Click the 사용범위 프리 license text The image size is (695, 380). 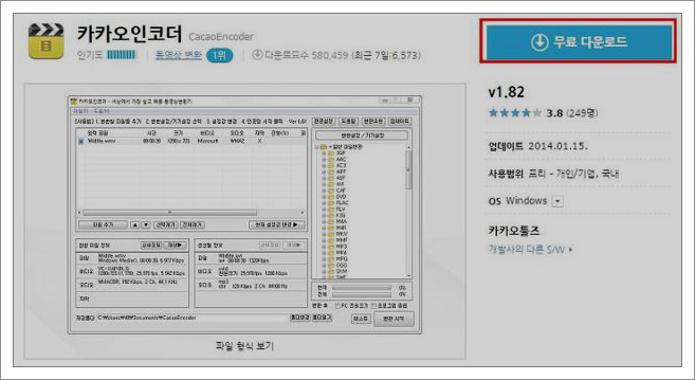click(554, 173)
